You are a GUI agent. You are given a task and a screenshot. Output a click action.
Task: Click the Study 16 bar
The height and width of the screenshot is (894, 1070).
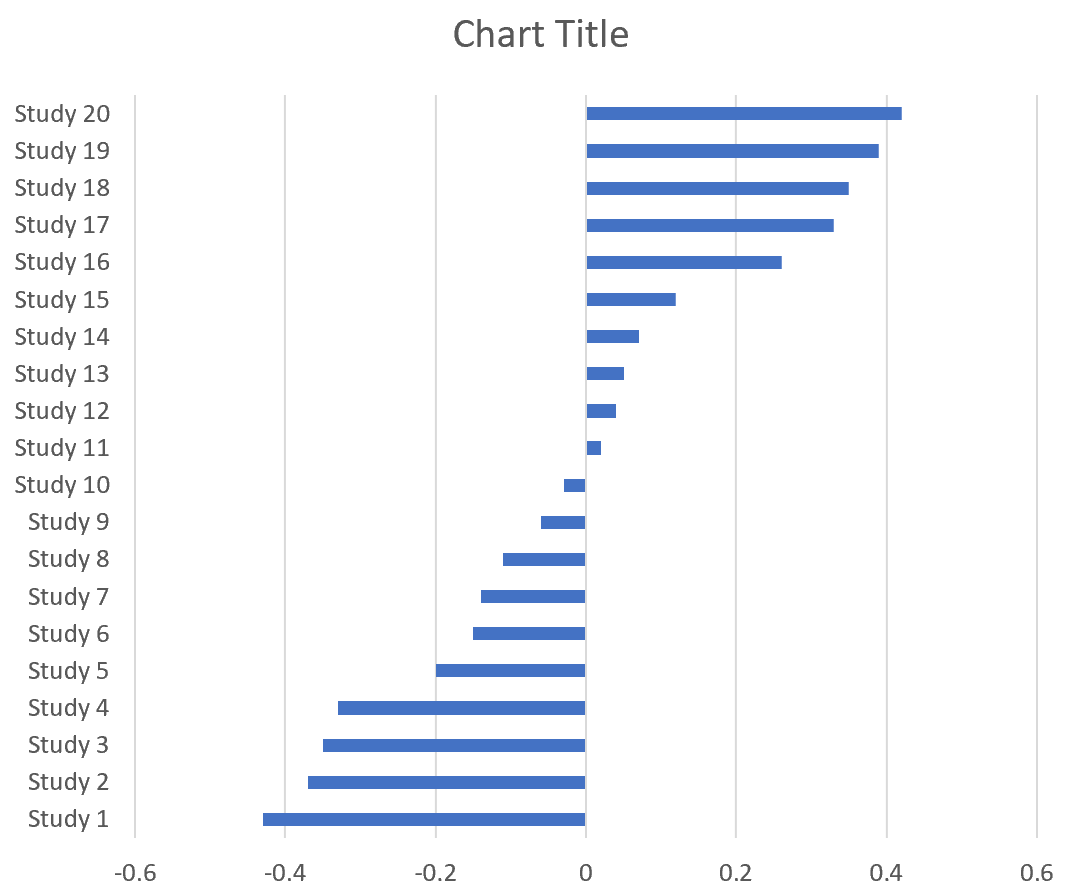click(x=683, y=262)
